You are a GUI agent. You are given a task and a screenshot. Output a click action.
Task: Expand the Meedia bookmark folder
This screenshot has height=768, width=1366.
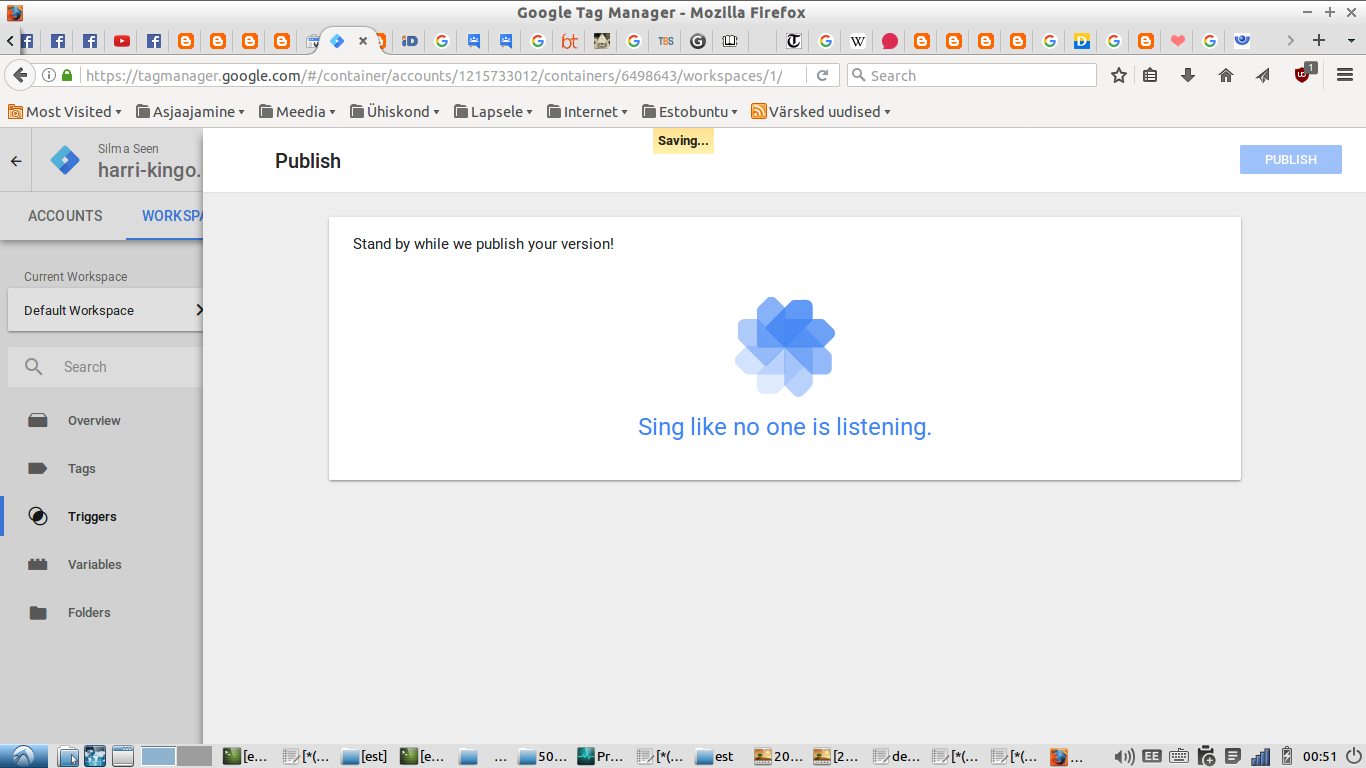tap(297, 112)
